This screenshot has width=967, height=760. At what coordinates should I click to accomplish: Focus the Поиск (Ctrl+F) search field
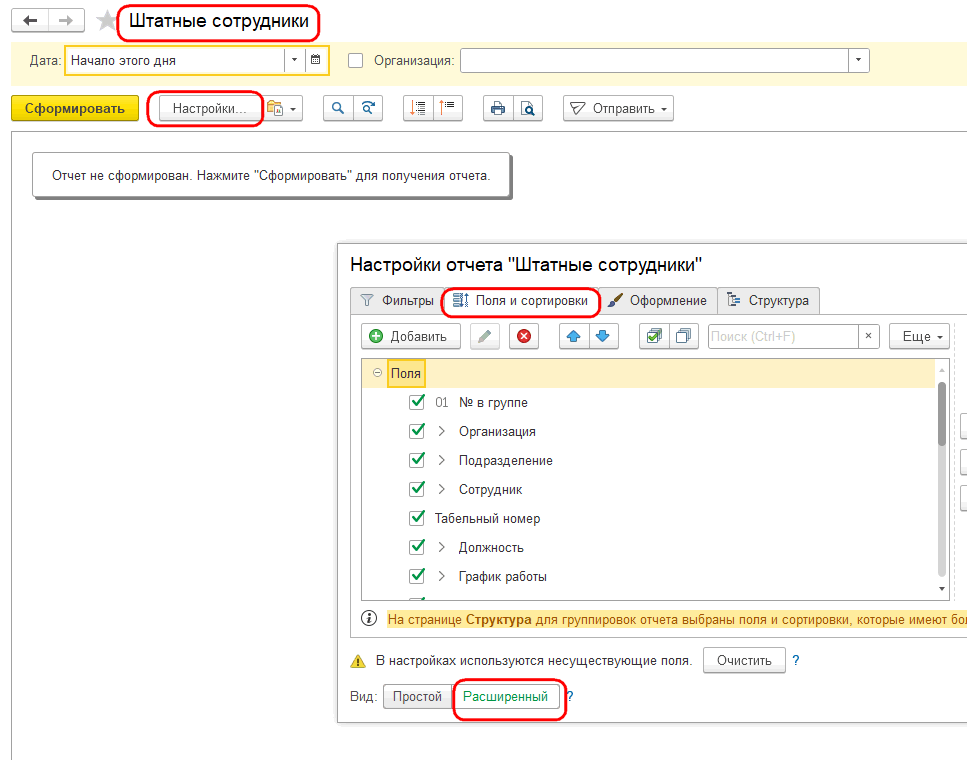tap(783, 336)
